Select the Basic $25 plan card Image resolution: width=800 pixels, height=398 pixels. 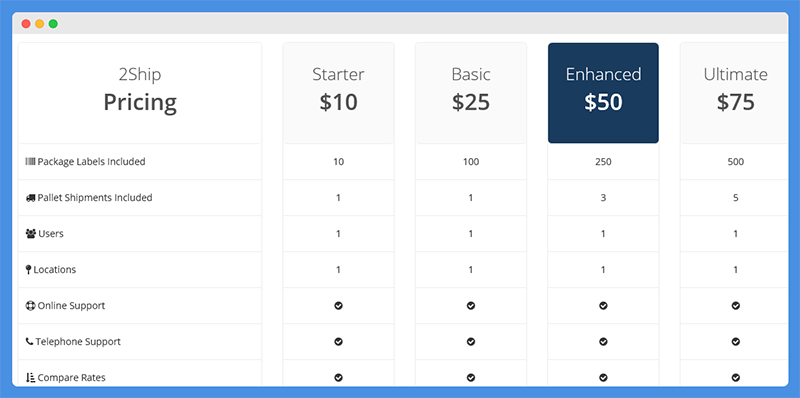[471, 93]
